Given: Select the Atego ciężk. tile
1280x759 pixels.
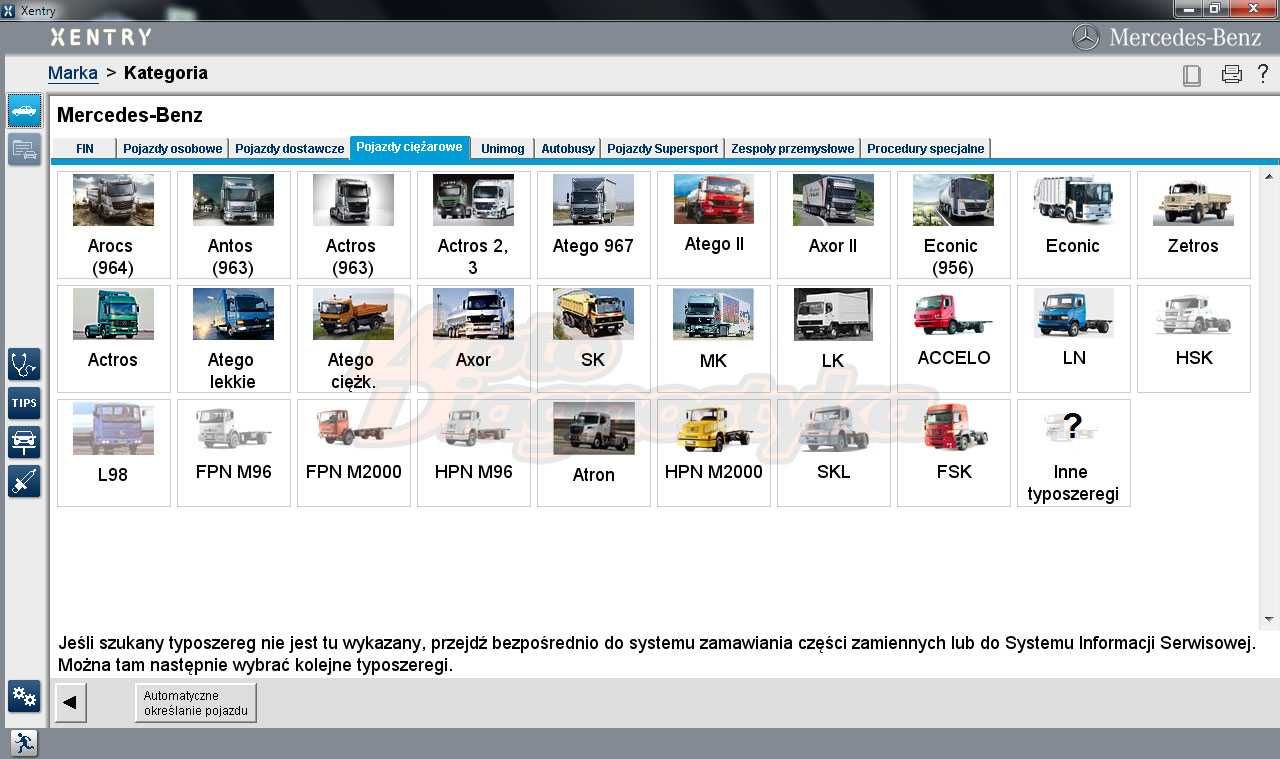Looking at the screenshot, I should 354,339.
